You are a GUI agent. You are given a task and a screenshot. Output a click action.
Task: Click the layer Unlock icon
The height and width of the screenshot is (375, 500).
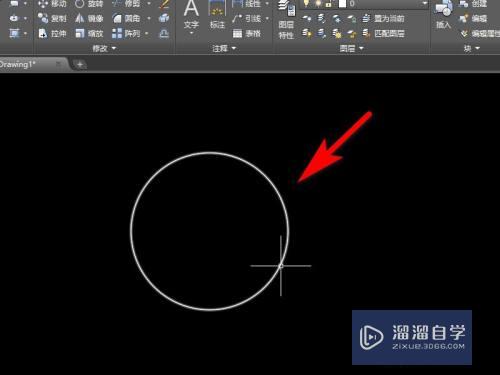pyautogui.click(x=352, y=33)
